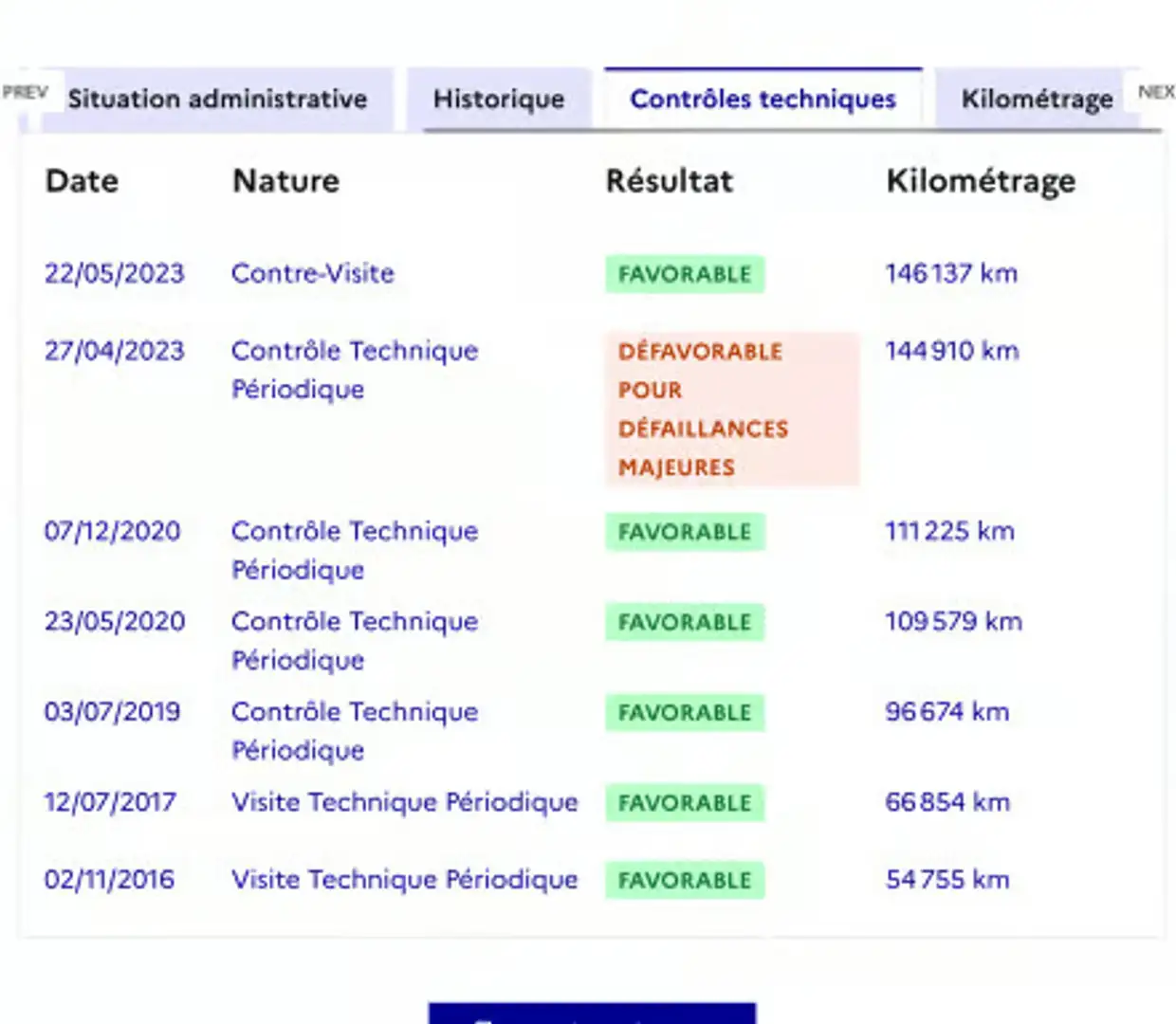
Task: Select the 22/05/2023 date entry
Action: coord(114,274)
